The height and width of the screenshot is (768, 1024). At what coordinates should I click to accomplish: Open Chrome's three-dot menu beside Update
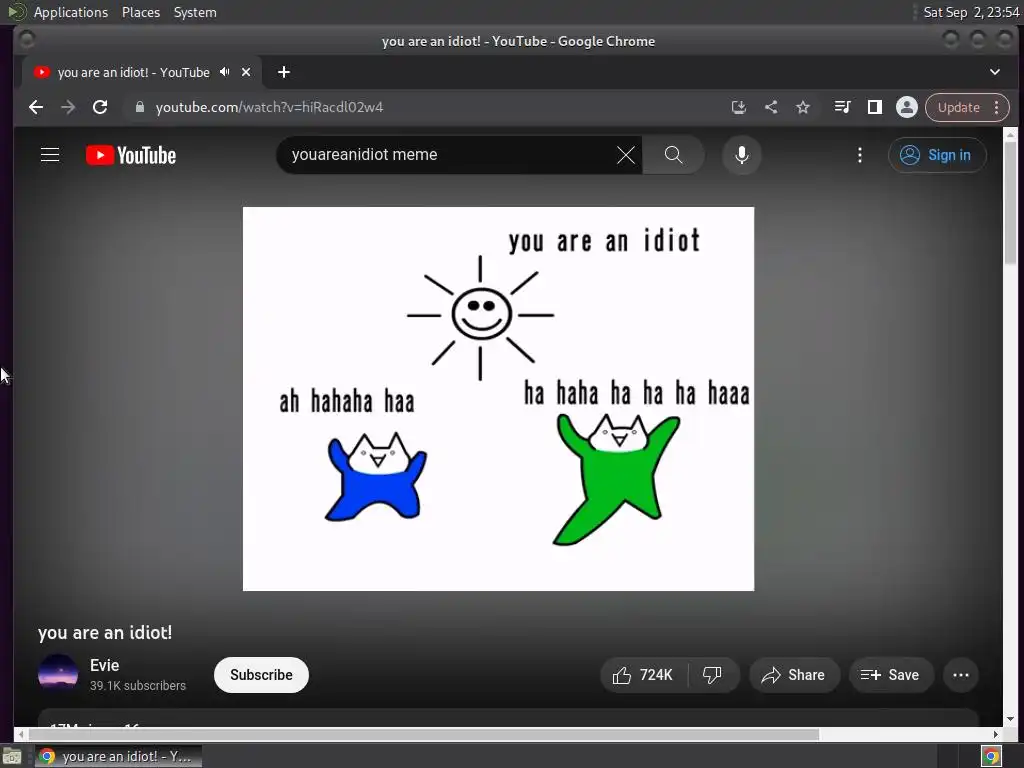click(x=997, y=107)
